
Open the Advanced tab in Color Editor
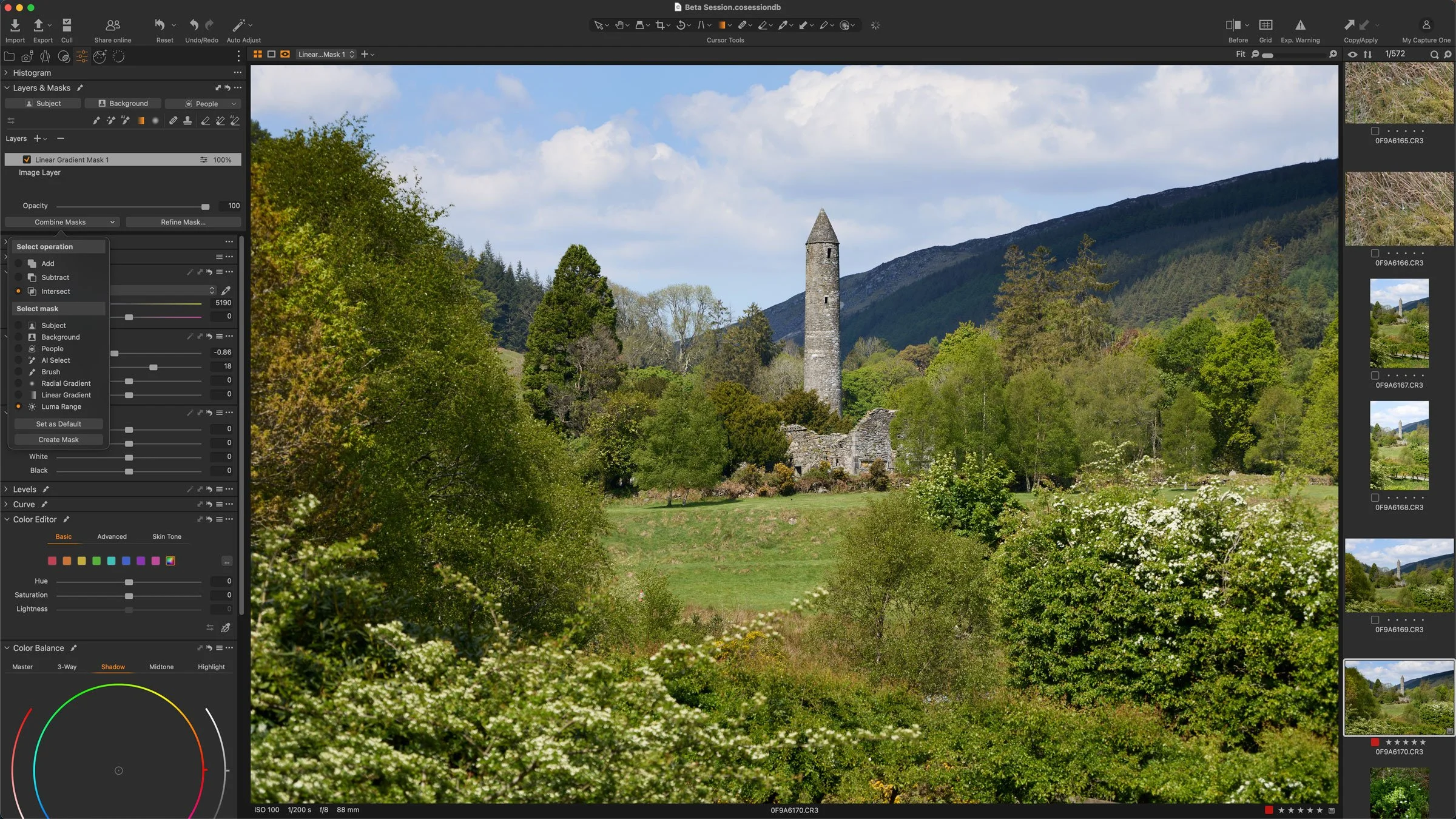click(x=112, y=536)
